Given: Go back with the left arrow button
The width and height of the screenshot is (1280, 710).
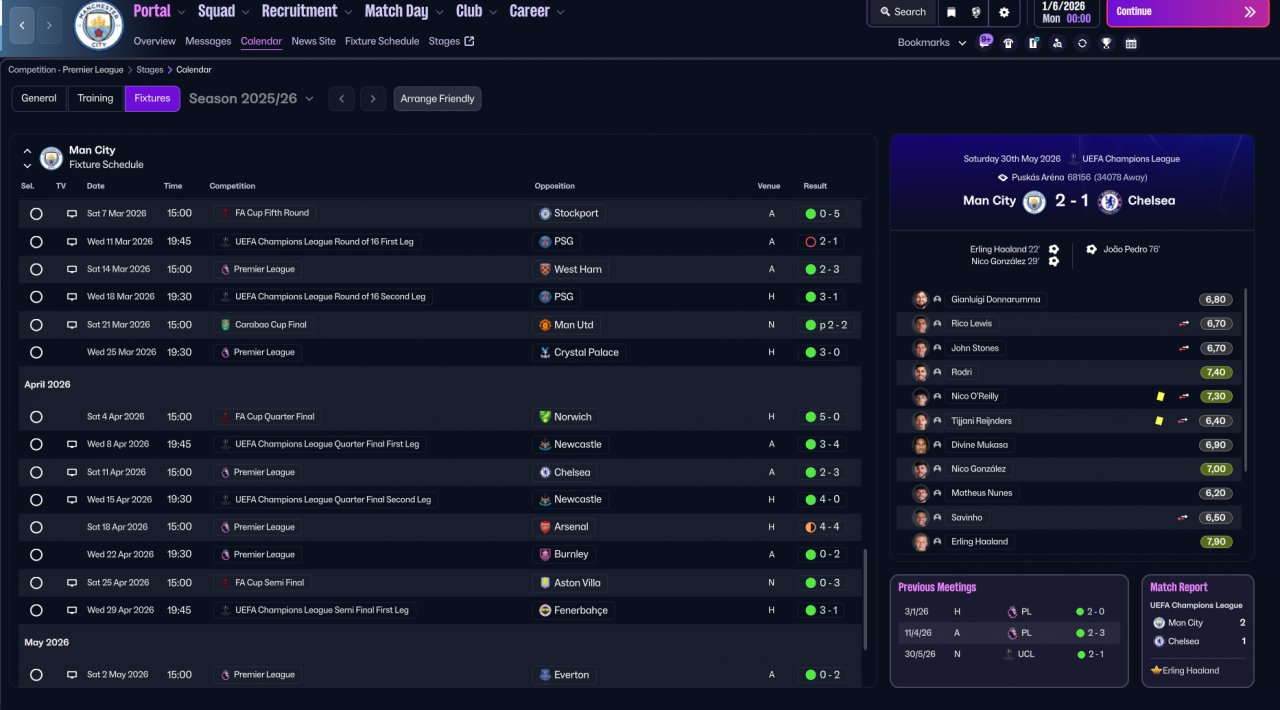Looking at the screenshot, I should (x=22, y=25).
